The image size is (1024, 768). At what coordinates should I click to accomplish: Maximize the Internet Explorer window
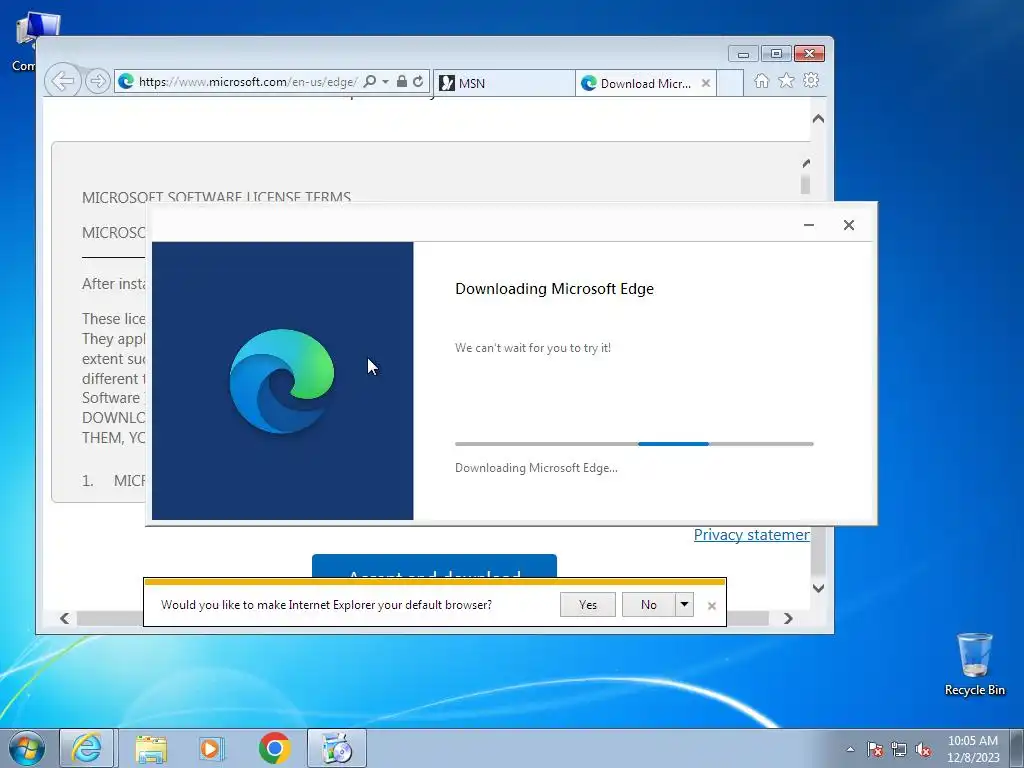[776, 54]
